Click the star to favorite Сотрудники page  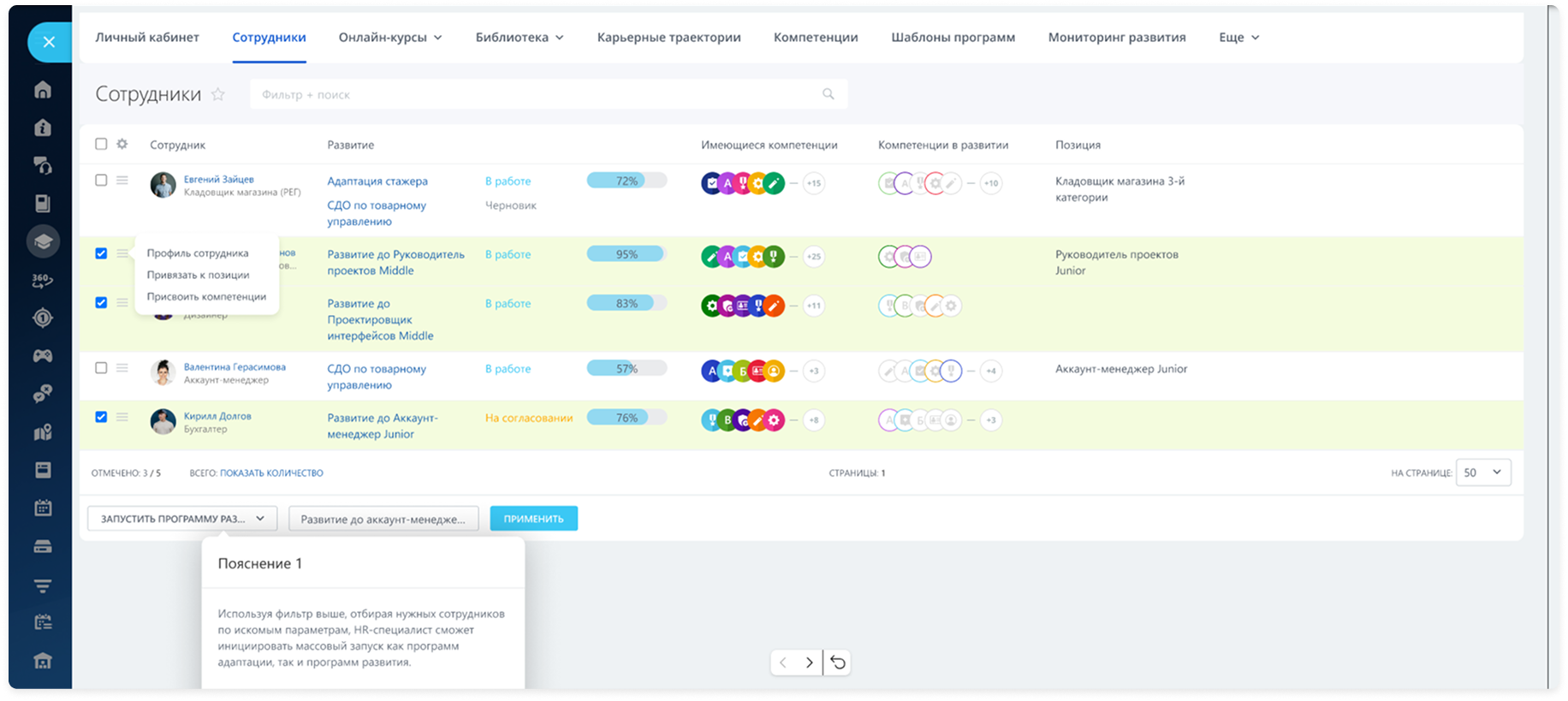pyautogui.click(x=218, y=95)
